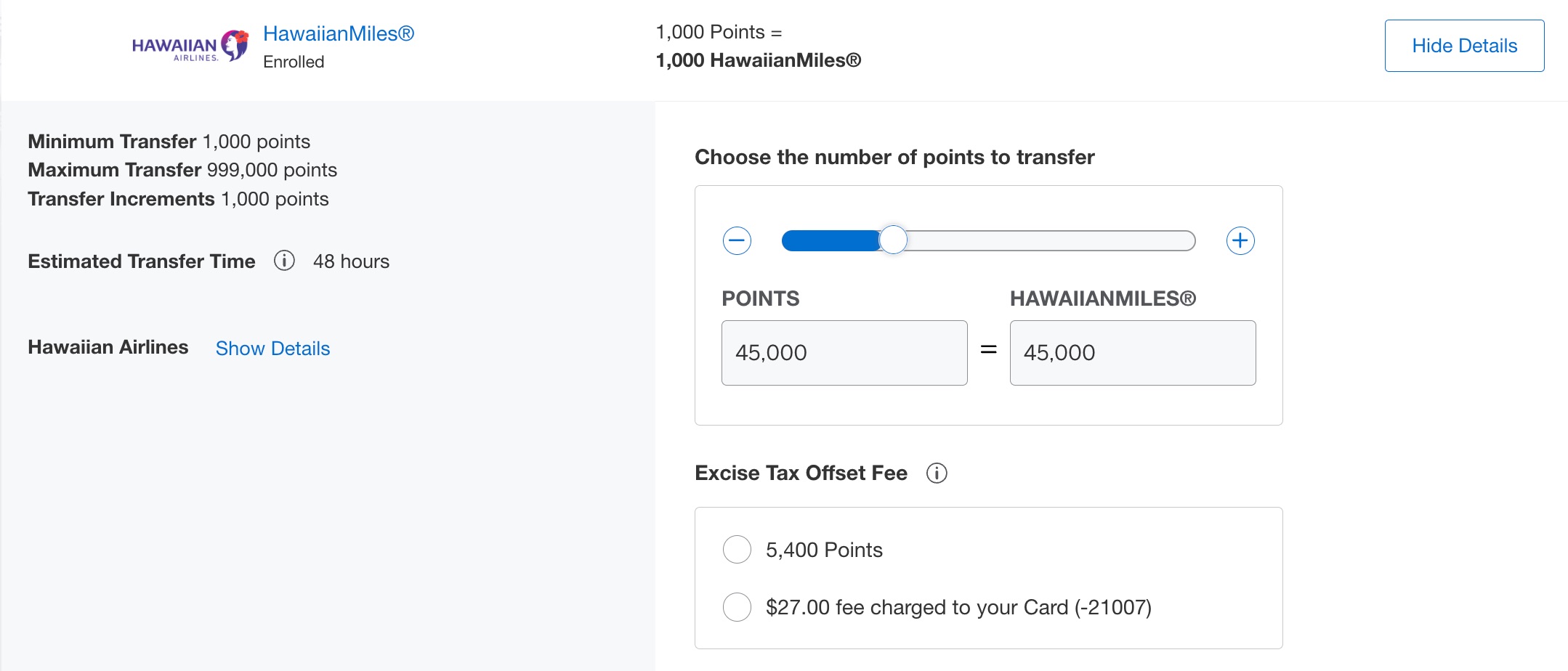Screen dimensions: 1568x671
Task: Collapse details using Hide Details
Action: (1463, 45)
